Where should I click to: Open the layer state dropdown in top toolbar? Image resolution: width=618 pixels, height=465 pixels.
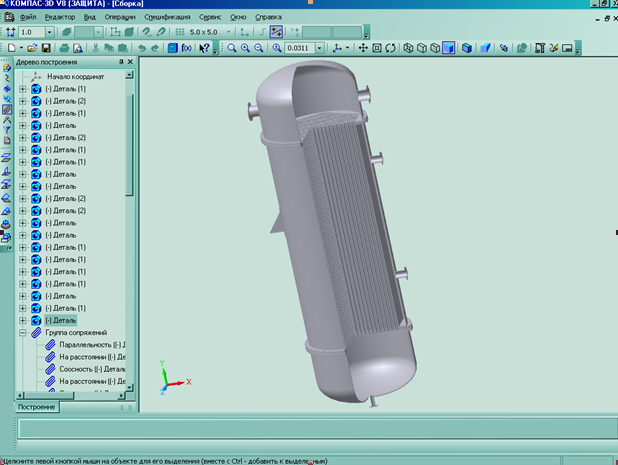pyautogui.click(x=99, y=32)
